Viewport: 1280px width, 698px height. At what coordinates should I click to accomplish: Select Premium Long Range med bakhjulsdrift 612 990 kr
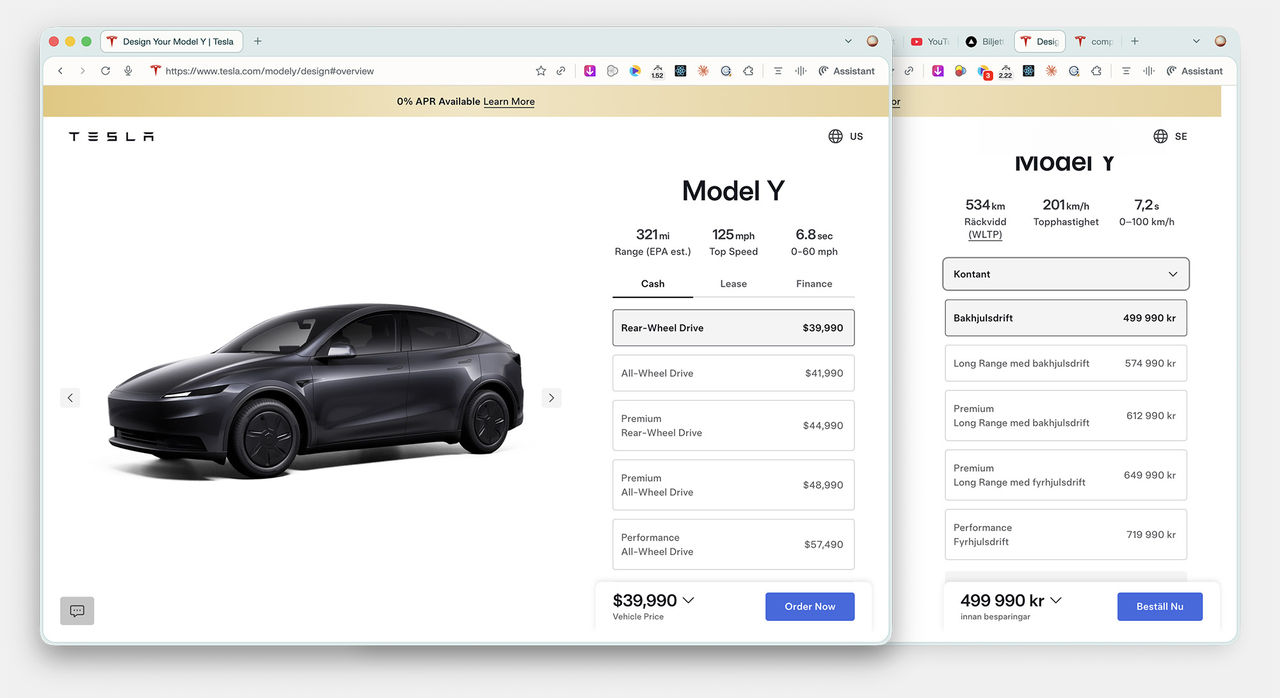1066,416
